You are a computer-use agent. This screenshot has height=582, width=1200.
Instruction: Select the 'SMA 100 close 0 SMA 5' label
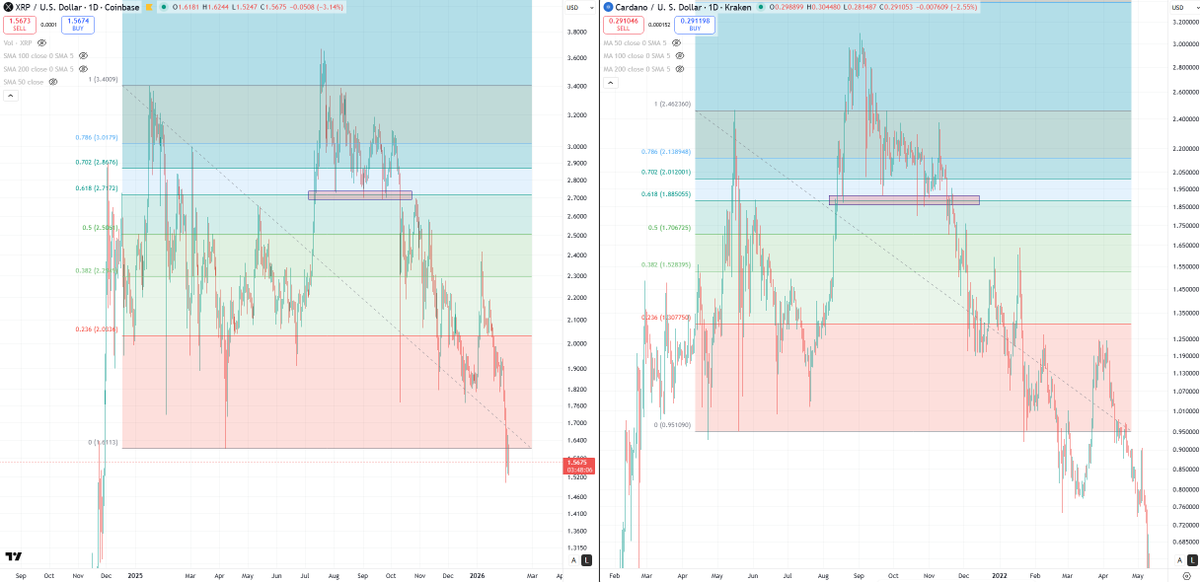[39, 56]
